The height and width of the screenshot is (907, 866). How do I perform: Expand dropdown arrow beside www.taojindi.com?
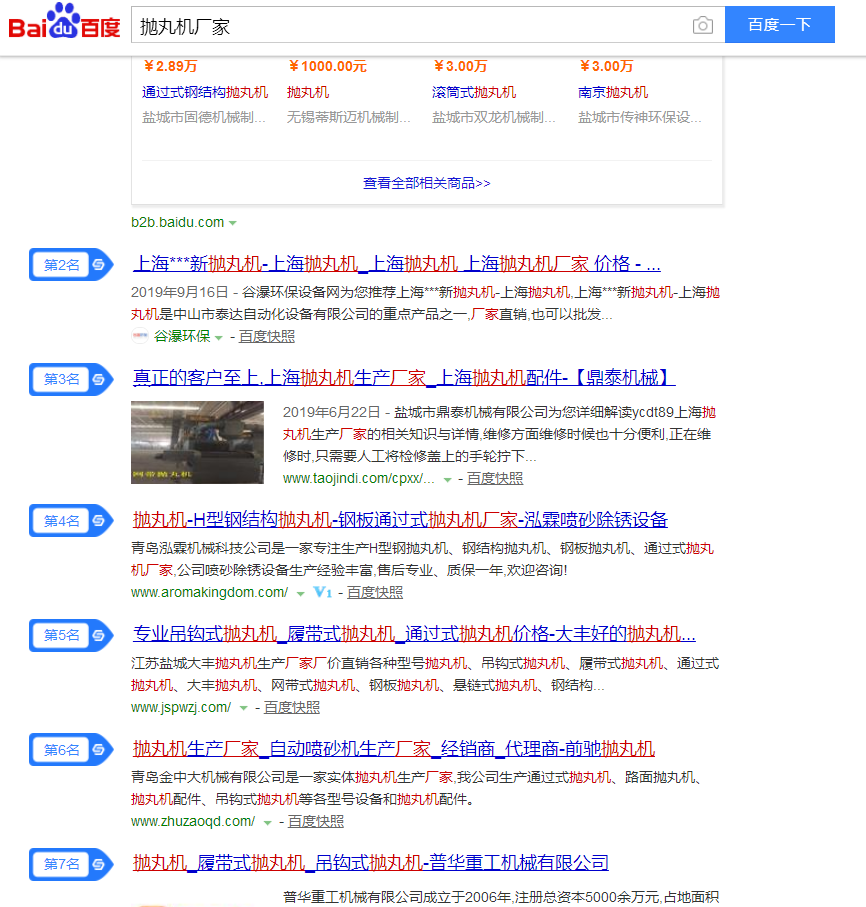point(447,480)
